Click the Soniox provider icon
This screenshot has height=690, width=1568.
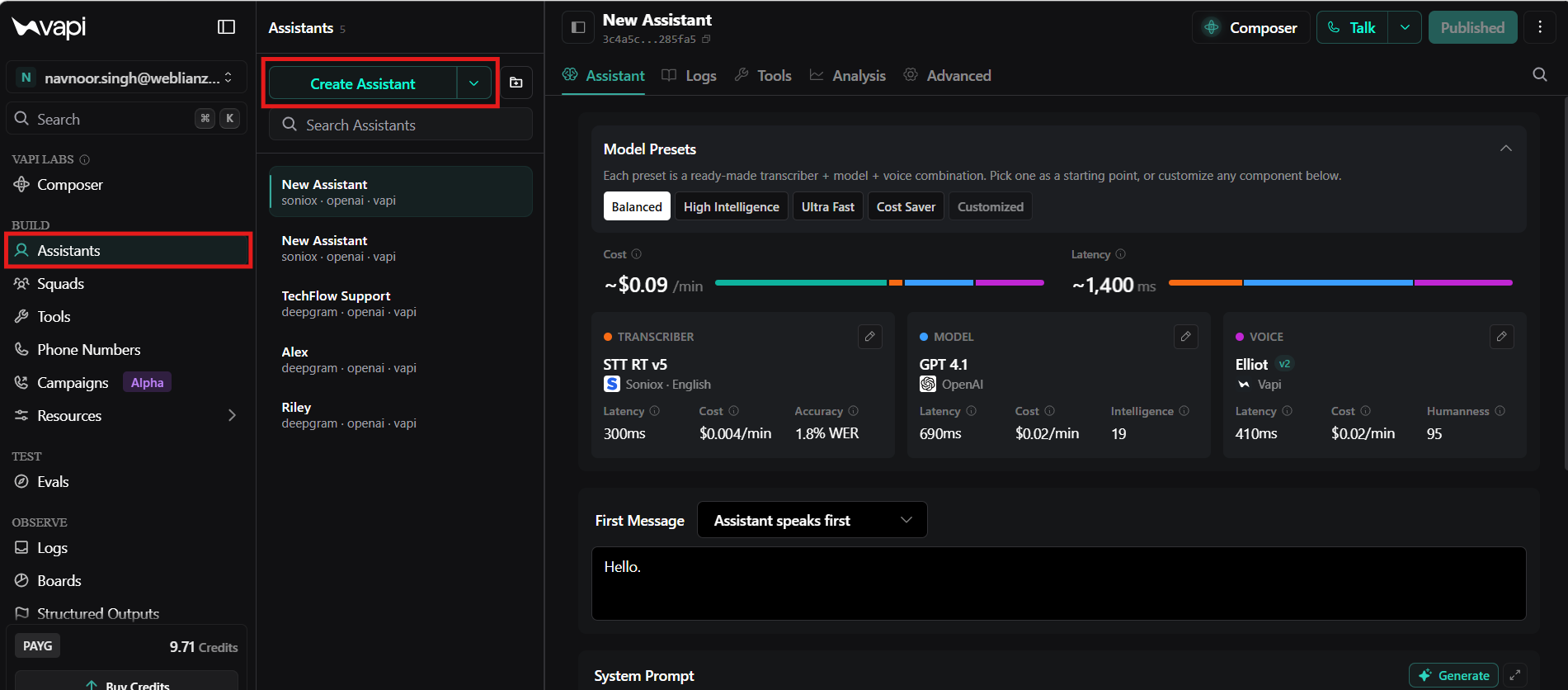[x=611, y=384]
